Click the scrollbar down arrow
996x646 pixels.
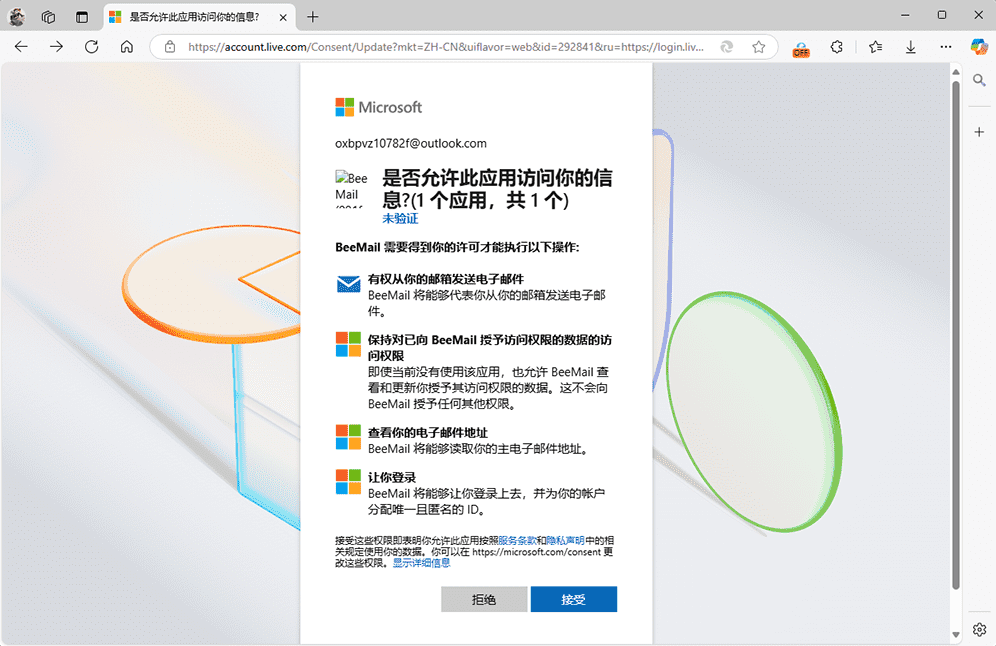(x=956, y=635)
